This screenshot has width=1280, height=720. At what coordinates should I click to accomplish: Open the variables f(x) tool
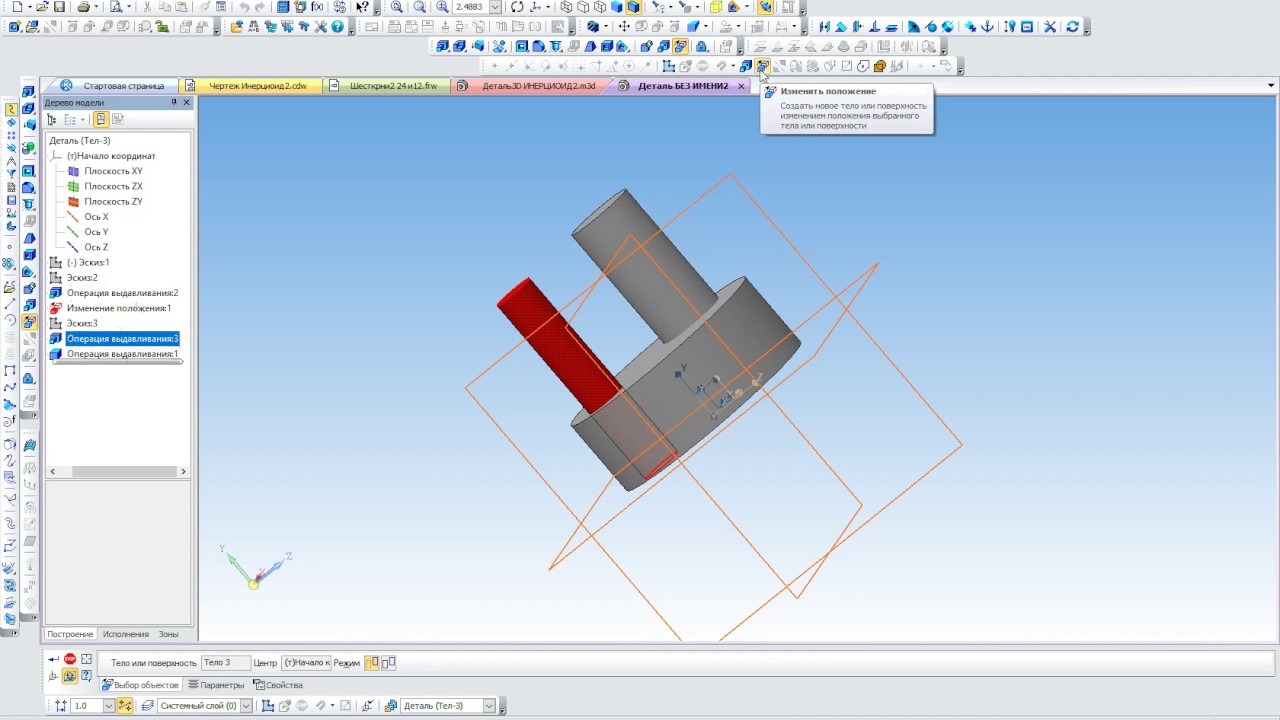(317, 7)
